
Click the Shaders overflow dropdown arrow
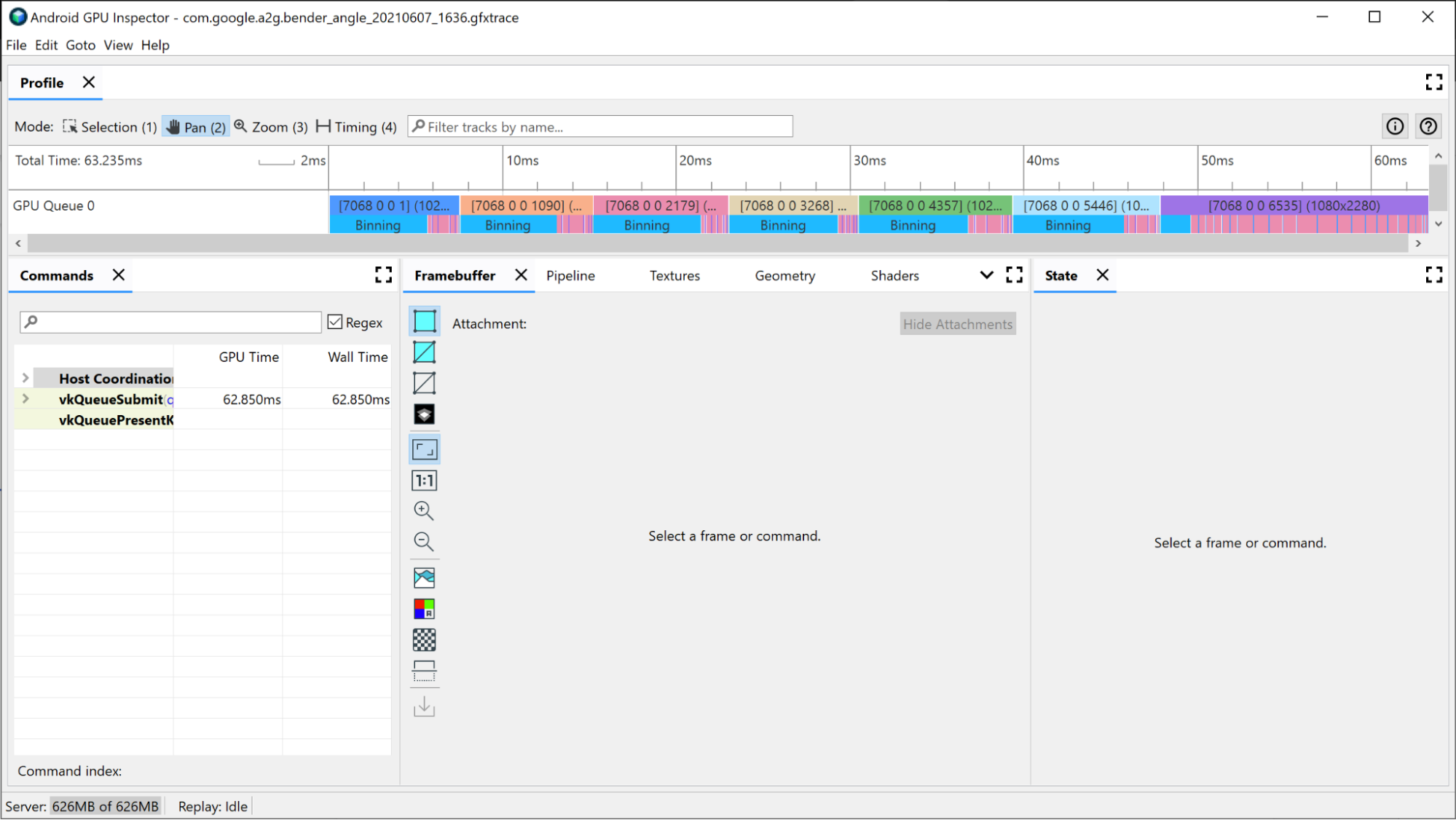[984, 275]
